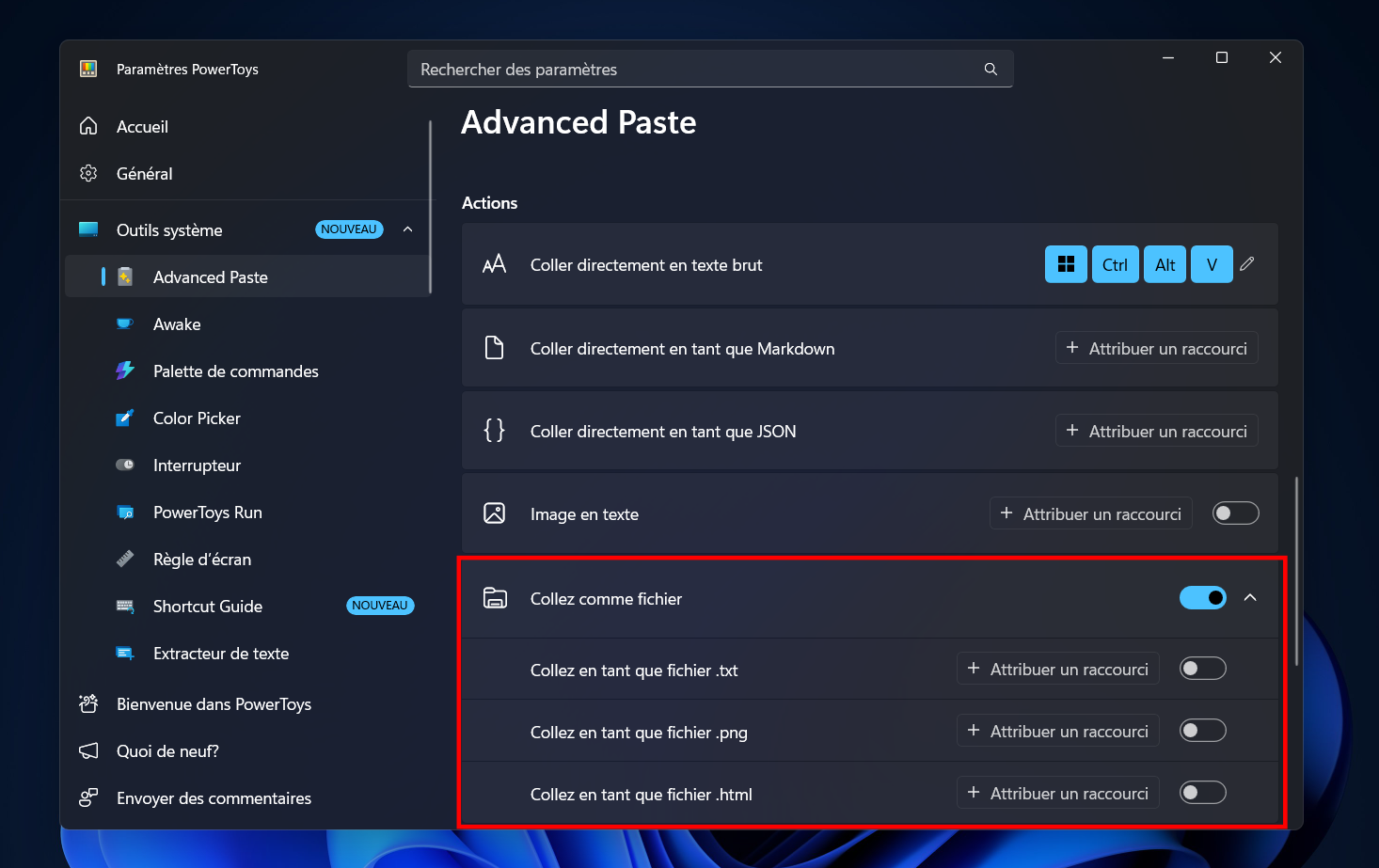Click the main content vertical scrollbar

1297,572
